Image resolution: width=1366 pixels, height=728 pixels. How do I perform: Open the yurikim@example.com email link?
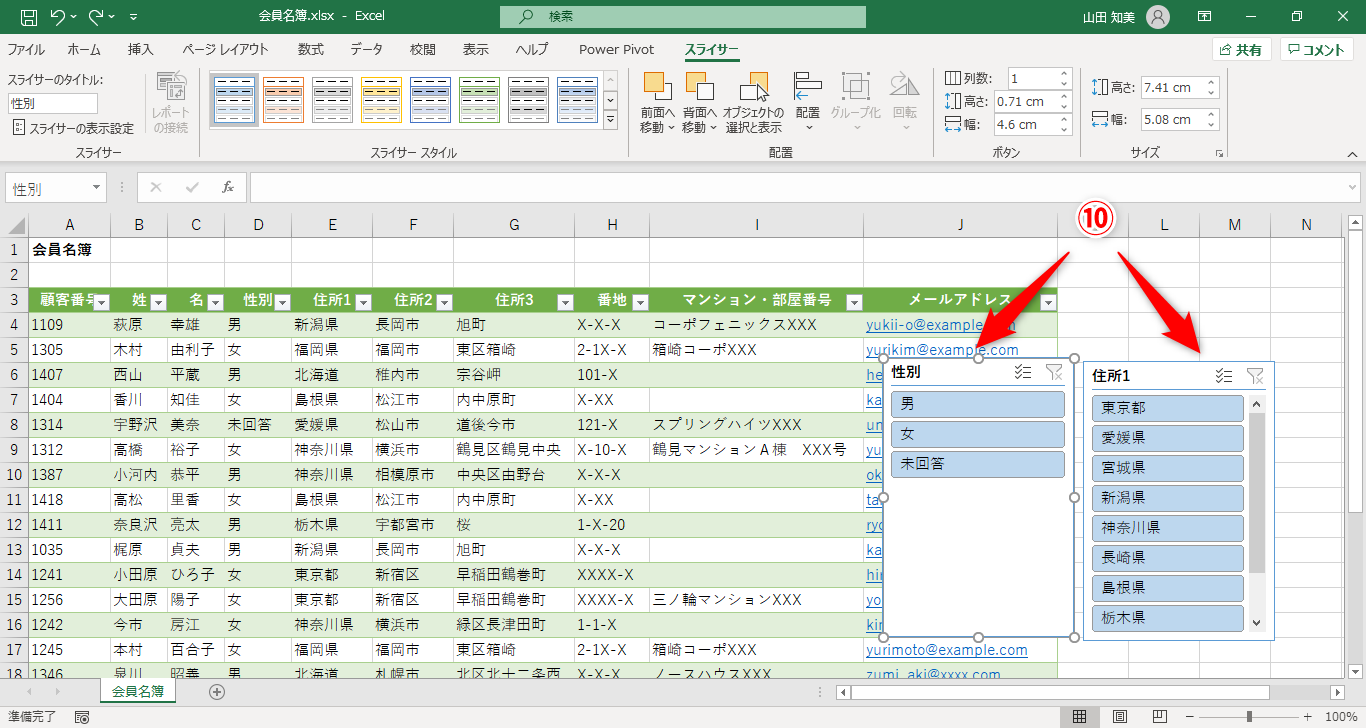tap(942, 350)
